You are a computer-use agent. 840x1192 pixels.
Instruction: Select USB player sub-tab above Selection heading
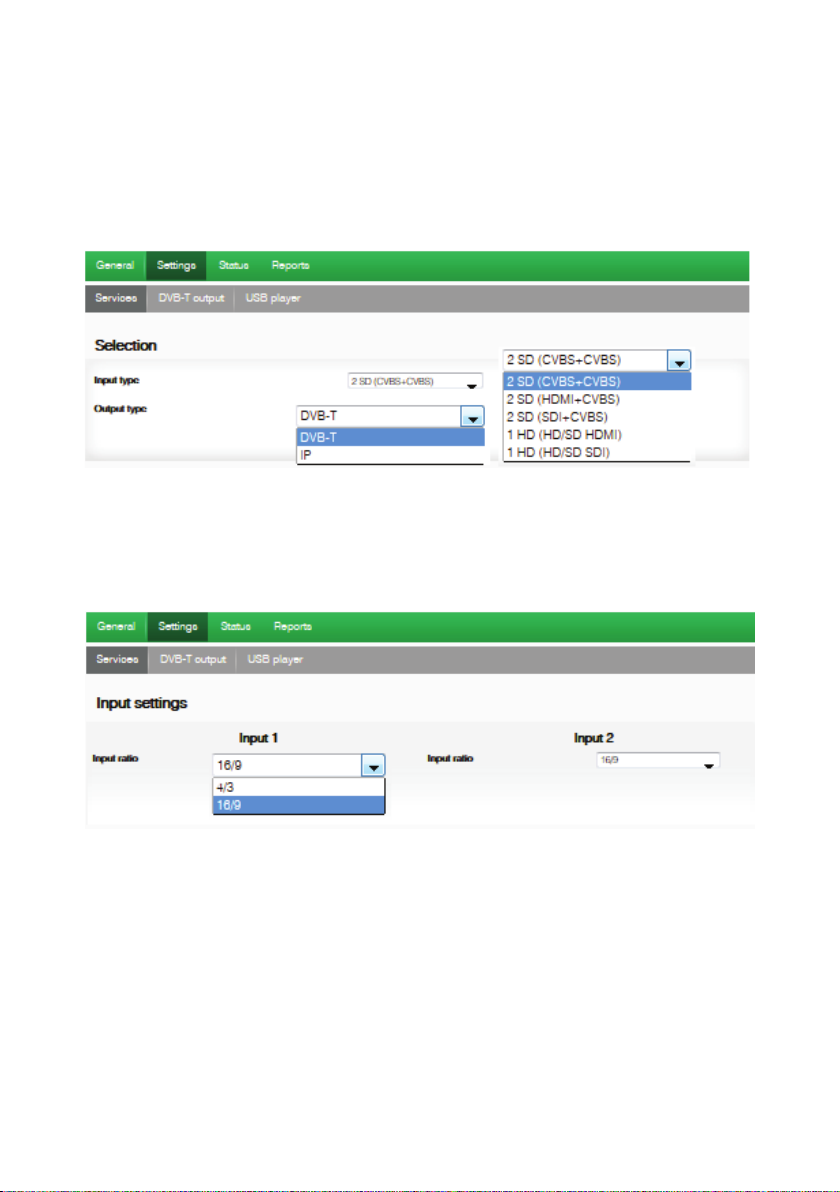273,298
